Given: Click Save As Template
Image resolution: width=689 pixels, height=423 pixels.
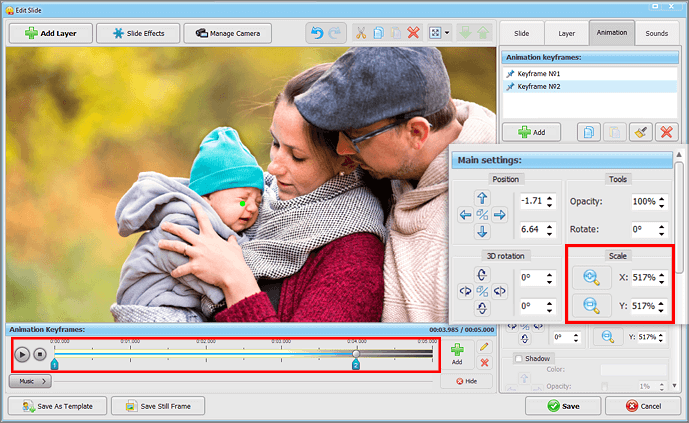Looking at the screenshot, I should [x=58, y=406].
